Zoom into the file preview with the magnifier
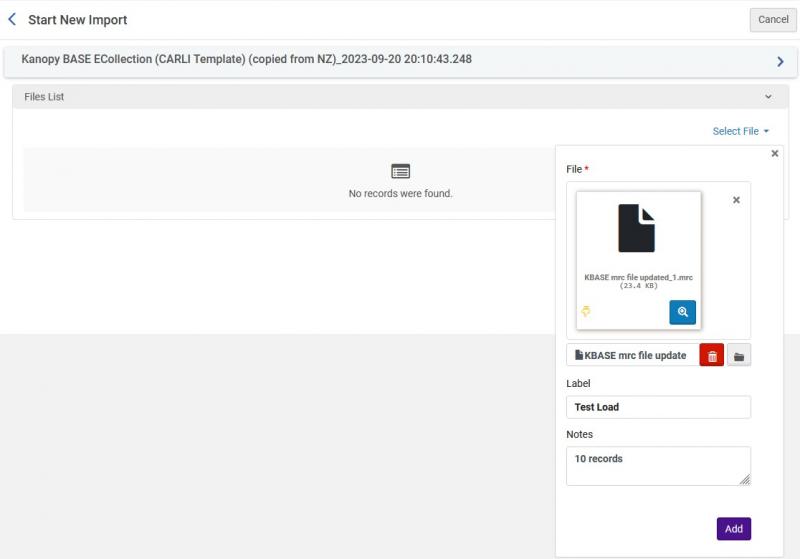 click(682, 312)
